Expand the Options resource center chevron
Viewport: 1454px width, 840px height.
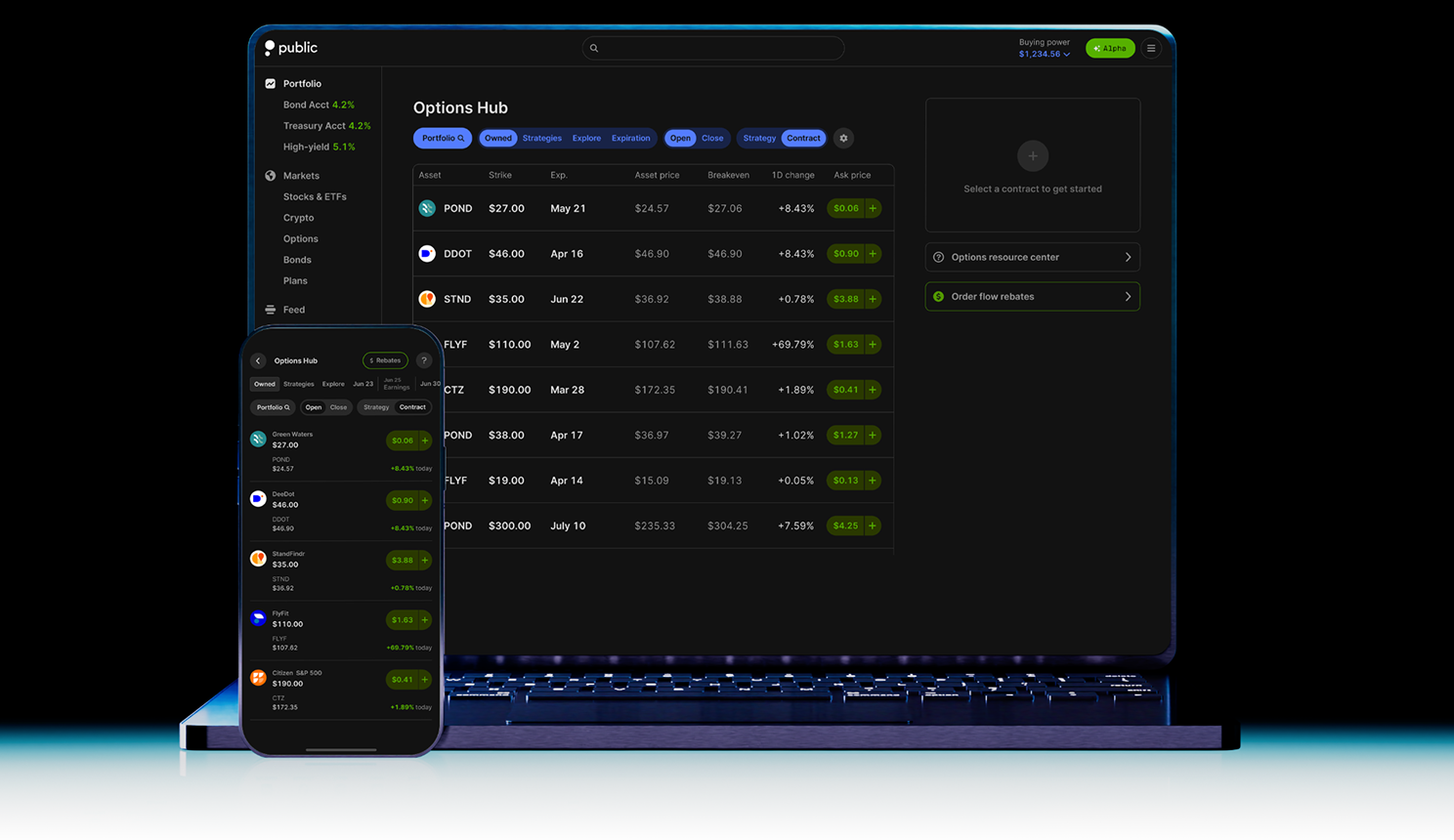1128,258
